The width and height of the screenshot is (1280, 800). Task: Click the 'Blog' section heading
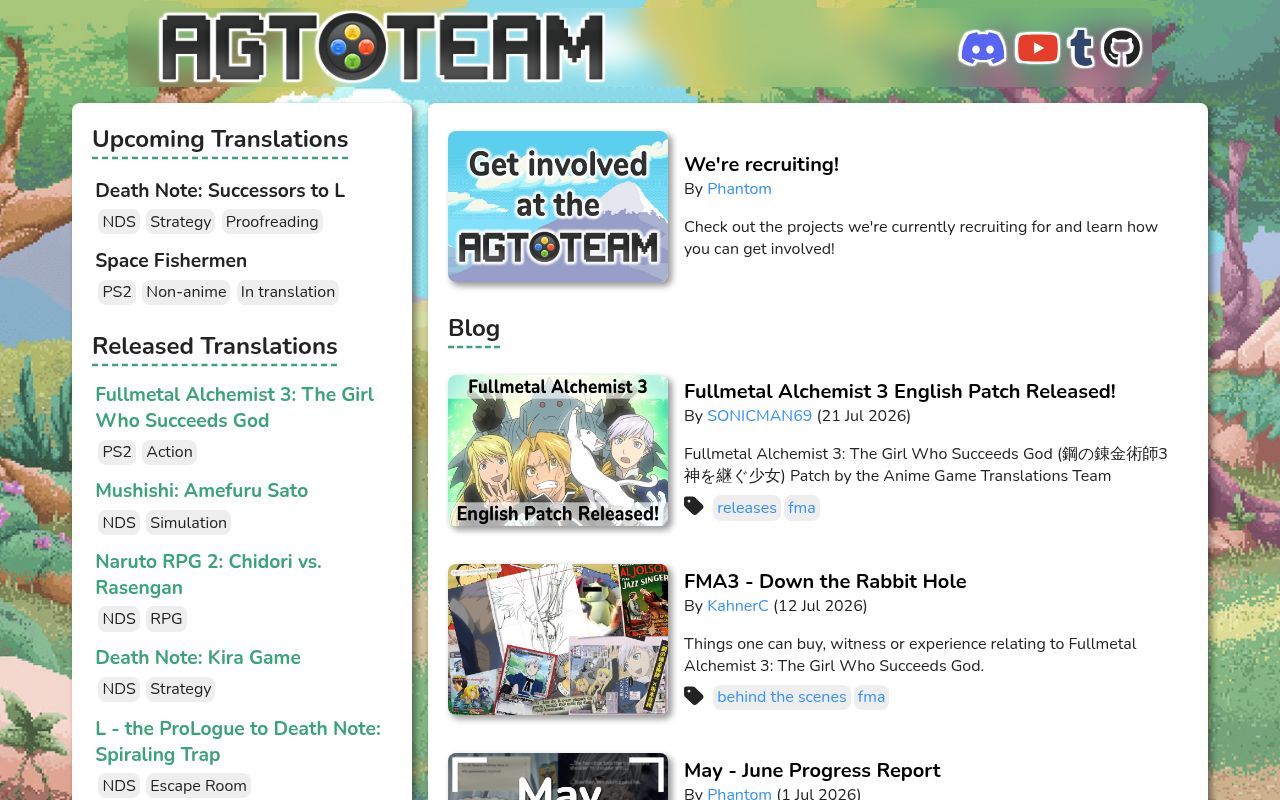[474, 328]
